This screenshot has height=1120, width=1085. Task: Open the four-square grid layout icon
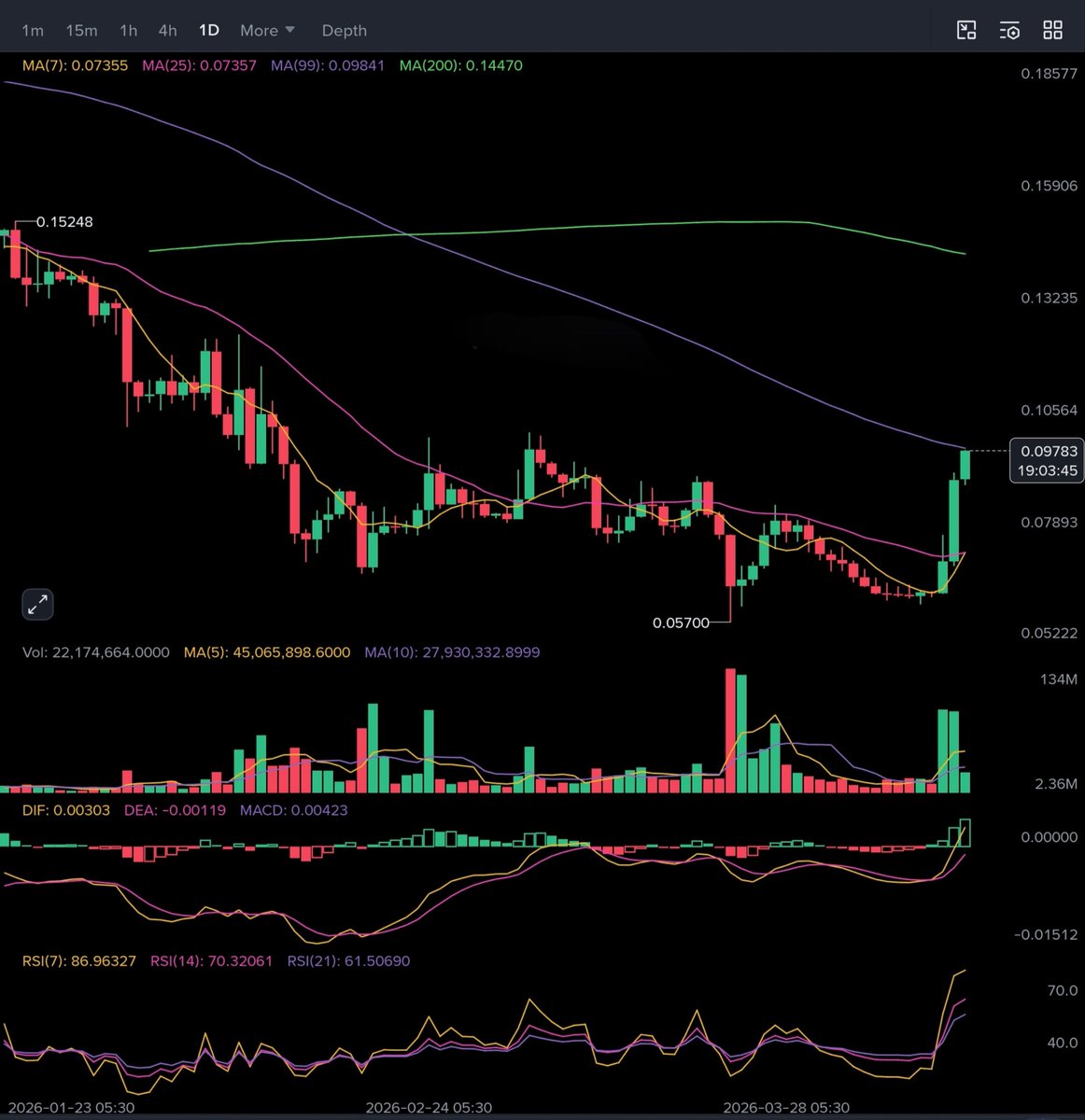pyautogui.click(x=1052, y=30)
